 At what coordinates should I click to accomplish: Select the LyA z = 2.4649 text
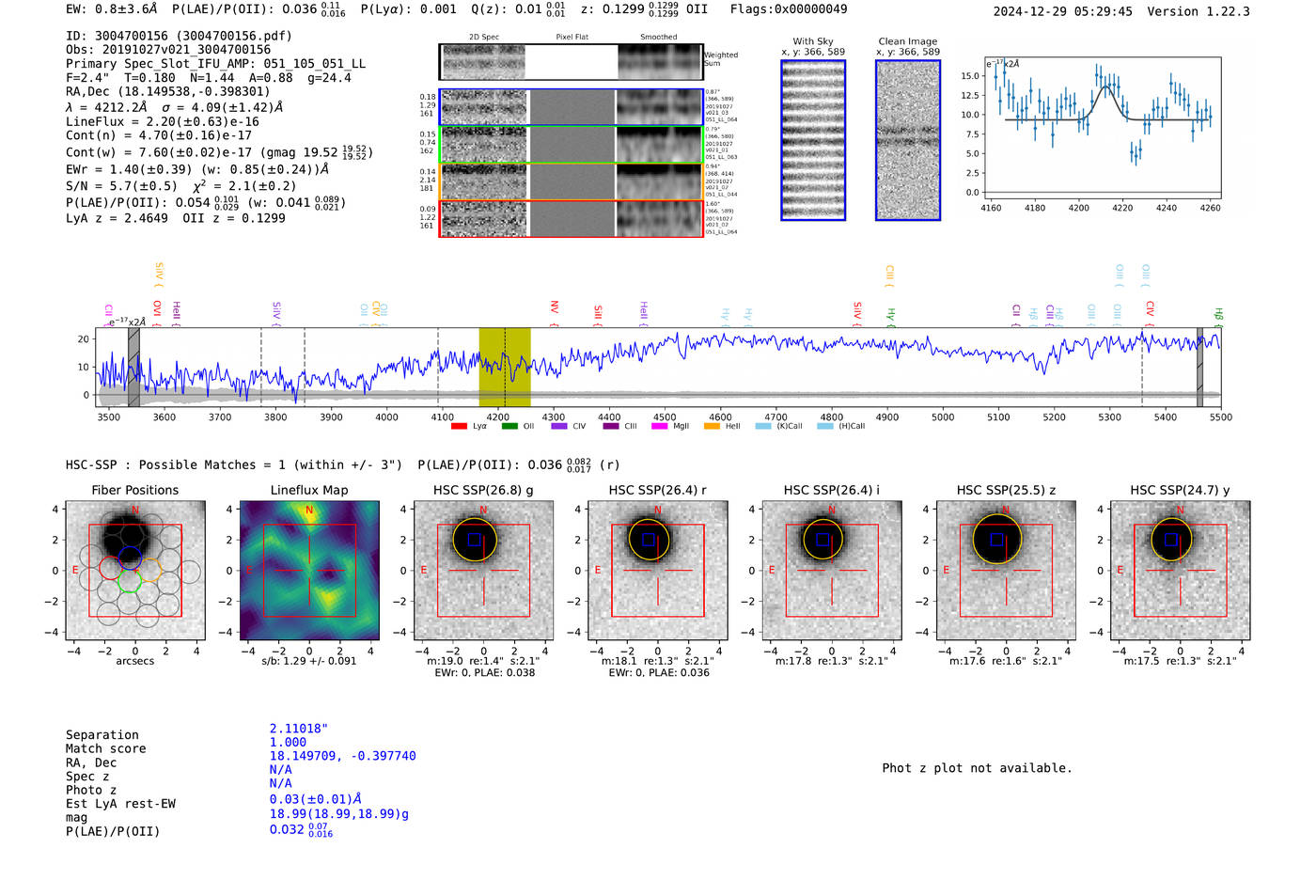click(x=117, y=218)
